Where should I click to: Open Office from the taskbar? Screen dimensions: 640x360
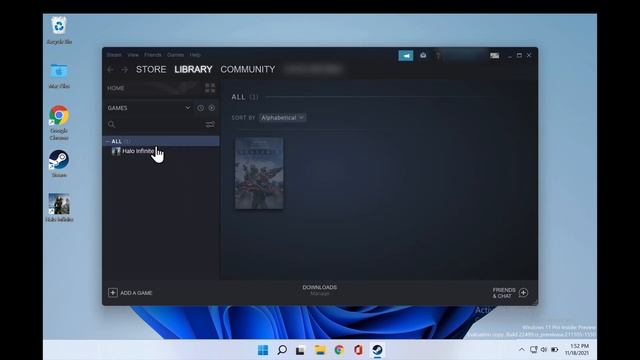358,350
